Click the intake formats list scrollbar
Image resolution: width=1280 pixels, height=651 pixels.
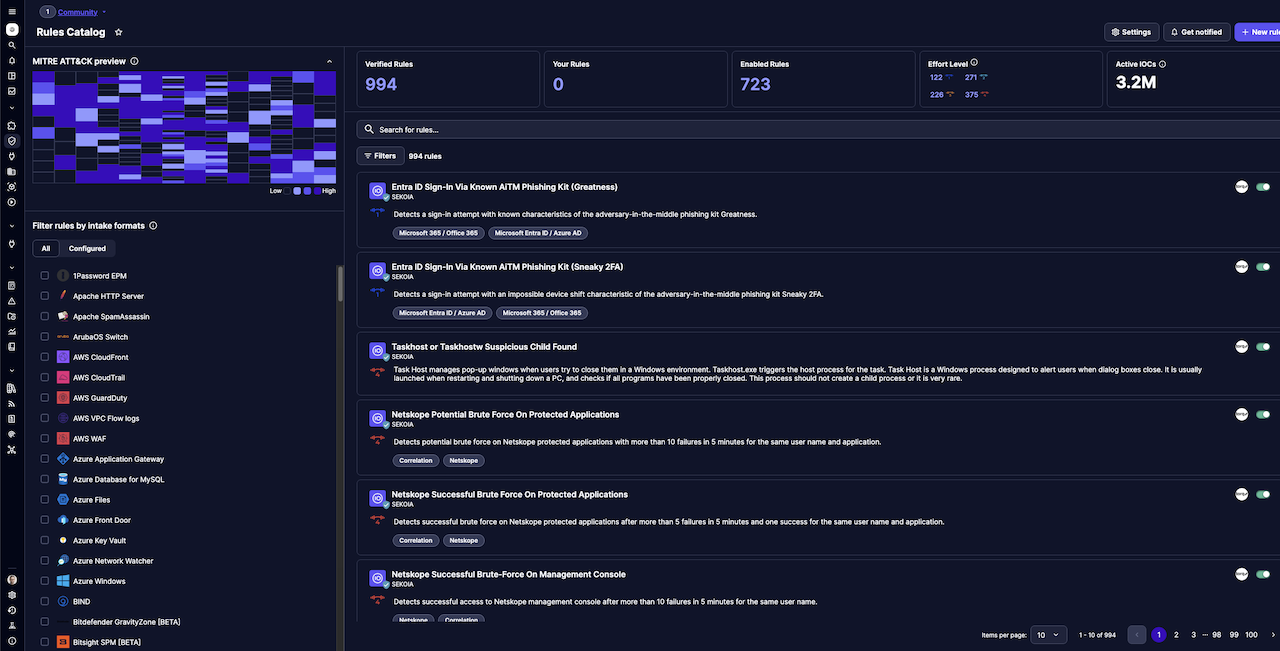[340, 285]
